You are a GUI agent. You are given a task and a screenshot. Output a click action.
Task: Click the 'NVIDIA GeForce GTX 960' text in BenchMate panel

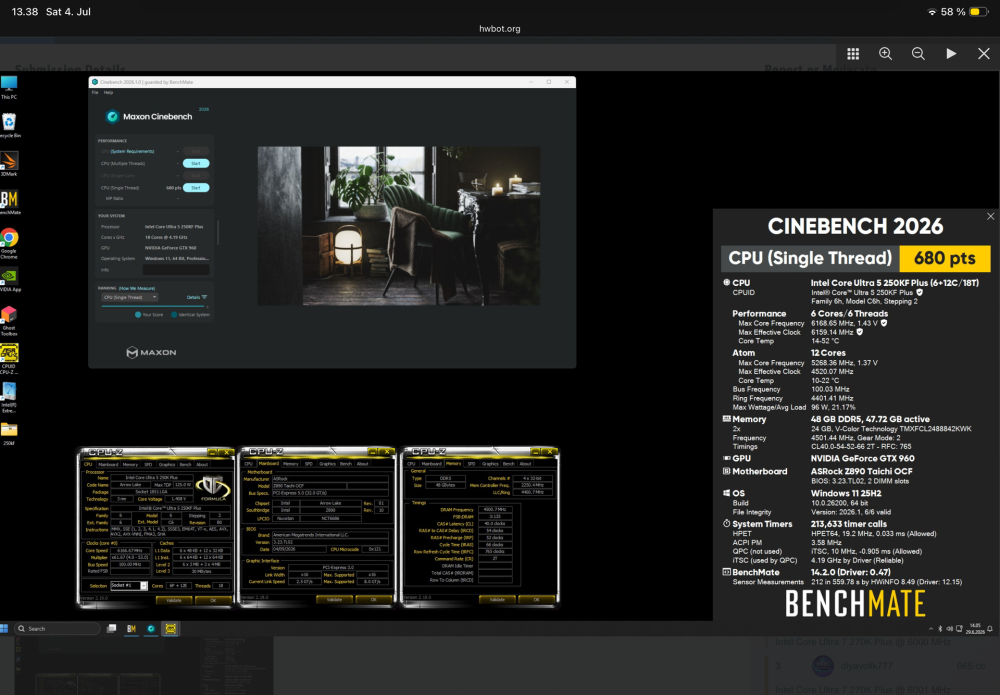[862, 458]
